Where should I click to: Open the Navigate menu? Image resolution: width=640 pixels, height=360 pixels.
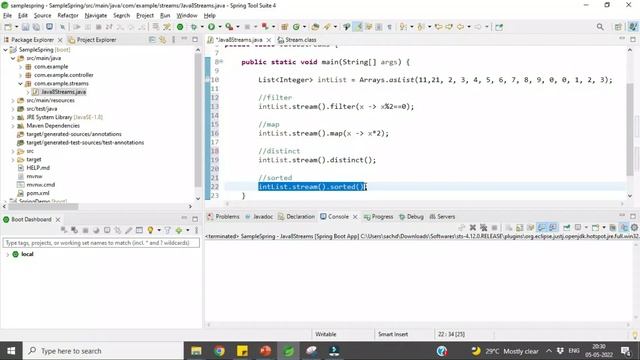96,16
